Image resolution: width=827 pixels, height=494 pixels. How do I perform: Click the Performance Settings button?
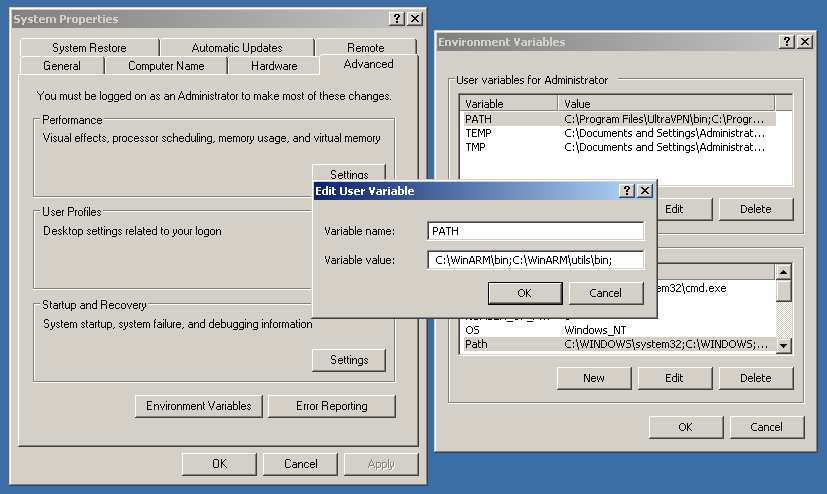(x=349, y=173)
